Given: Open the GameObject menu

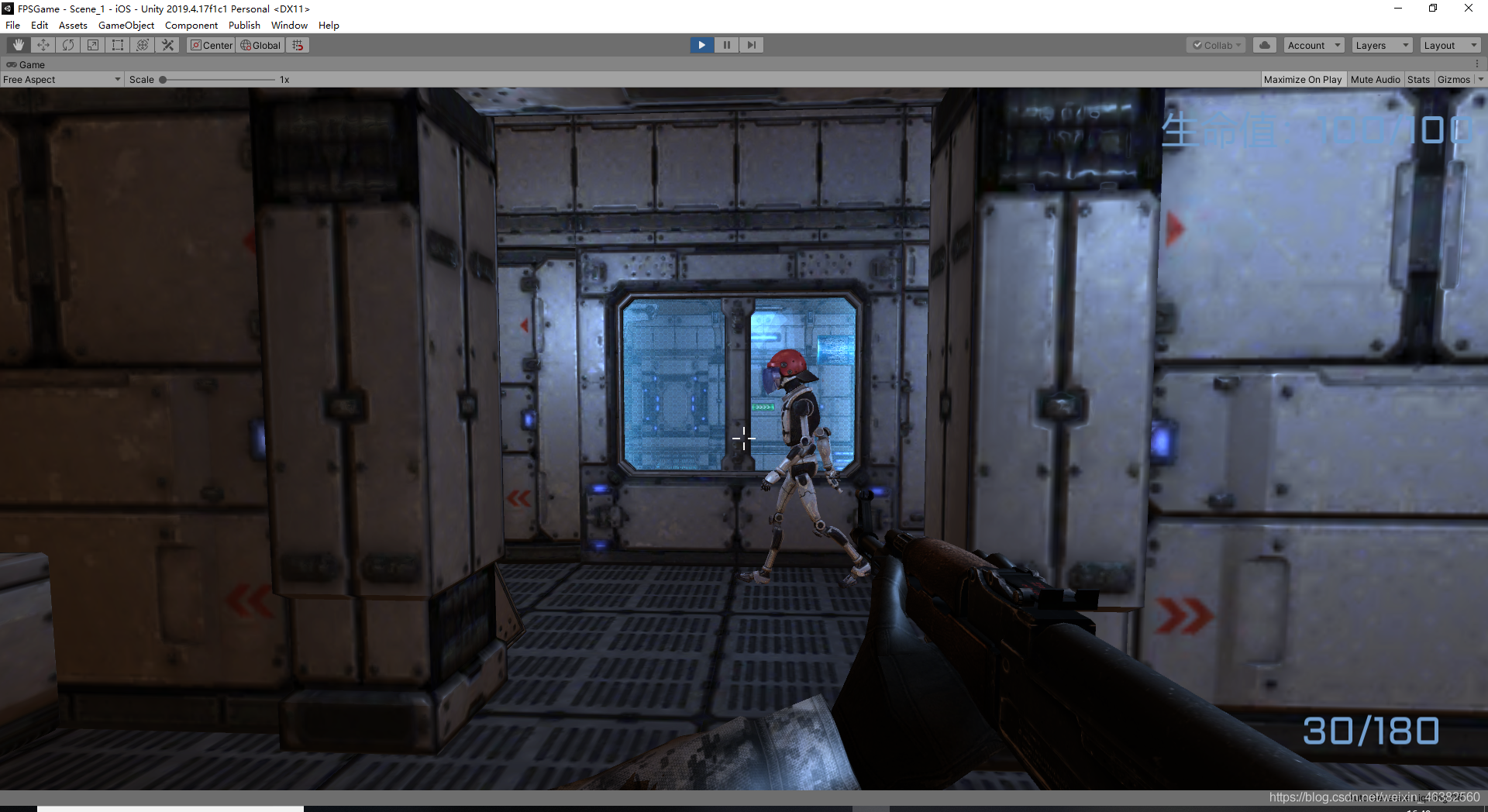Looking at the screenshot, I should pos(126,26).
